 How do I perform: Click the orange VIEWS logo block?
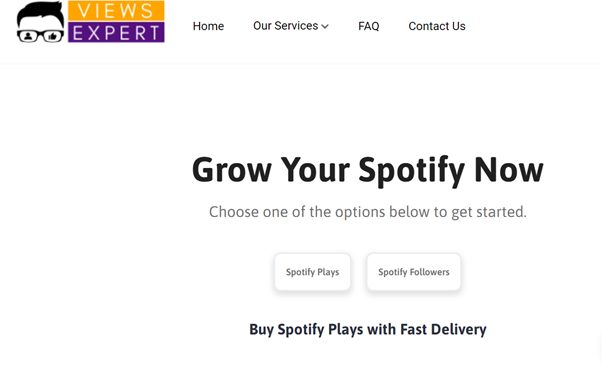click(x=116, y=11)
